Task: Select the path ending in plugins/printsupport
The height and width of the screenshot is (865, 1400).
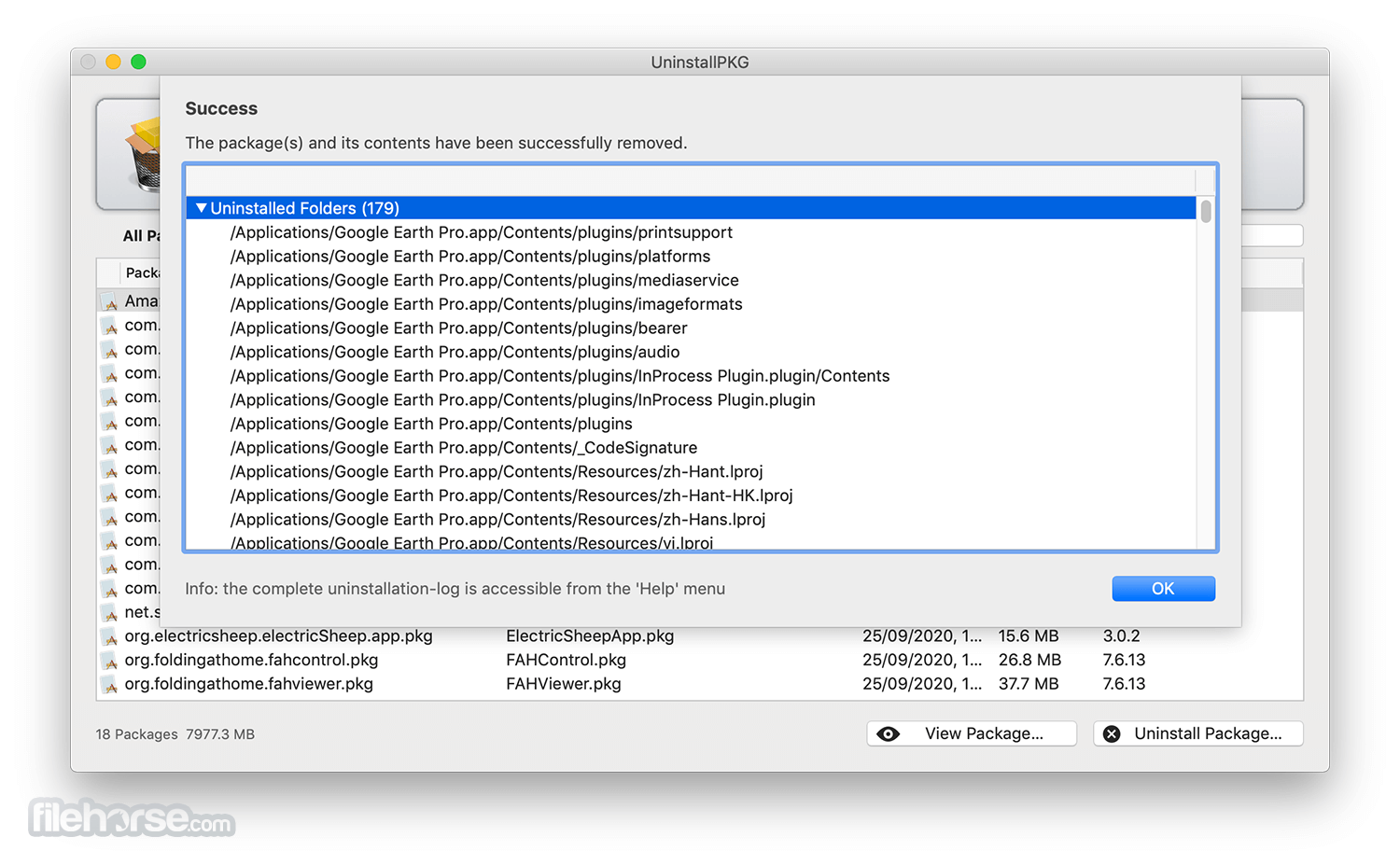Action: pos(481,232)
